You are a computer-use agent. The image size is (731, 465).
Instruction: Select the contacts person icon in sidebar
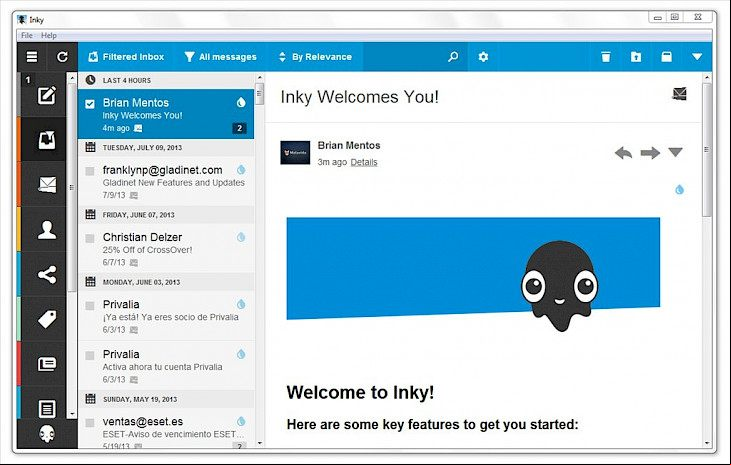[47, 230]
